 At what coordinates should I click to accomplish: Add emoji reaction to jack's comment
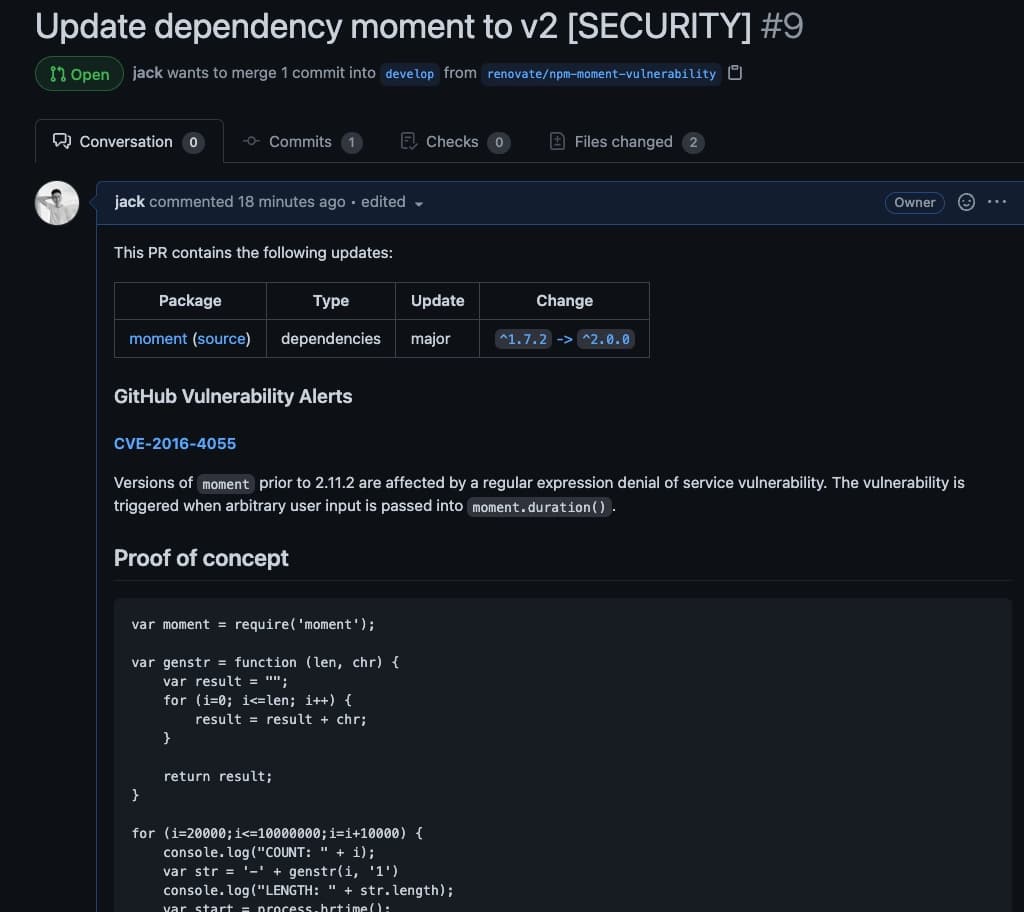click(966, 203)
